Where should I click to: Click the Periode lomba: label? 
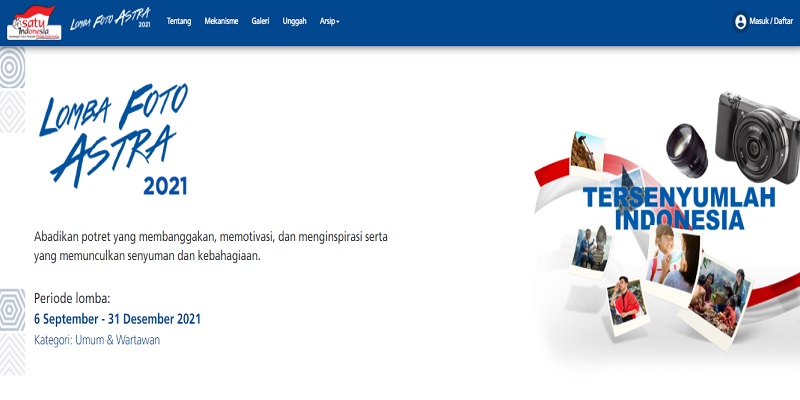pyautogui.click(x=72, y=298)
